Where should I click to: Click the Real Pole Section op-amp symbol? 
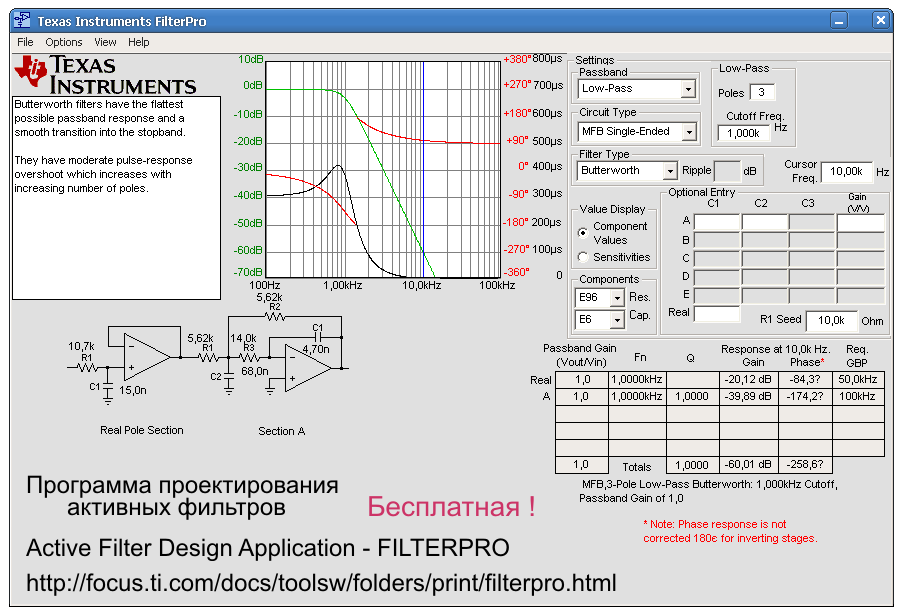pyautogui.click(x=143, y=357)
